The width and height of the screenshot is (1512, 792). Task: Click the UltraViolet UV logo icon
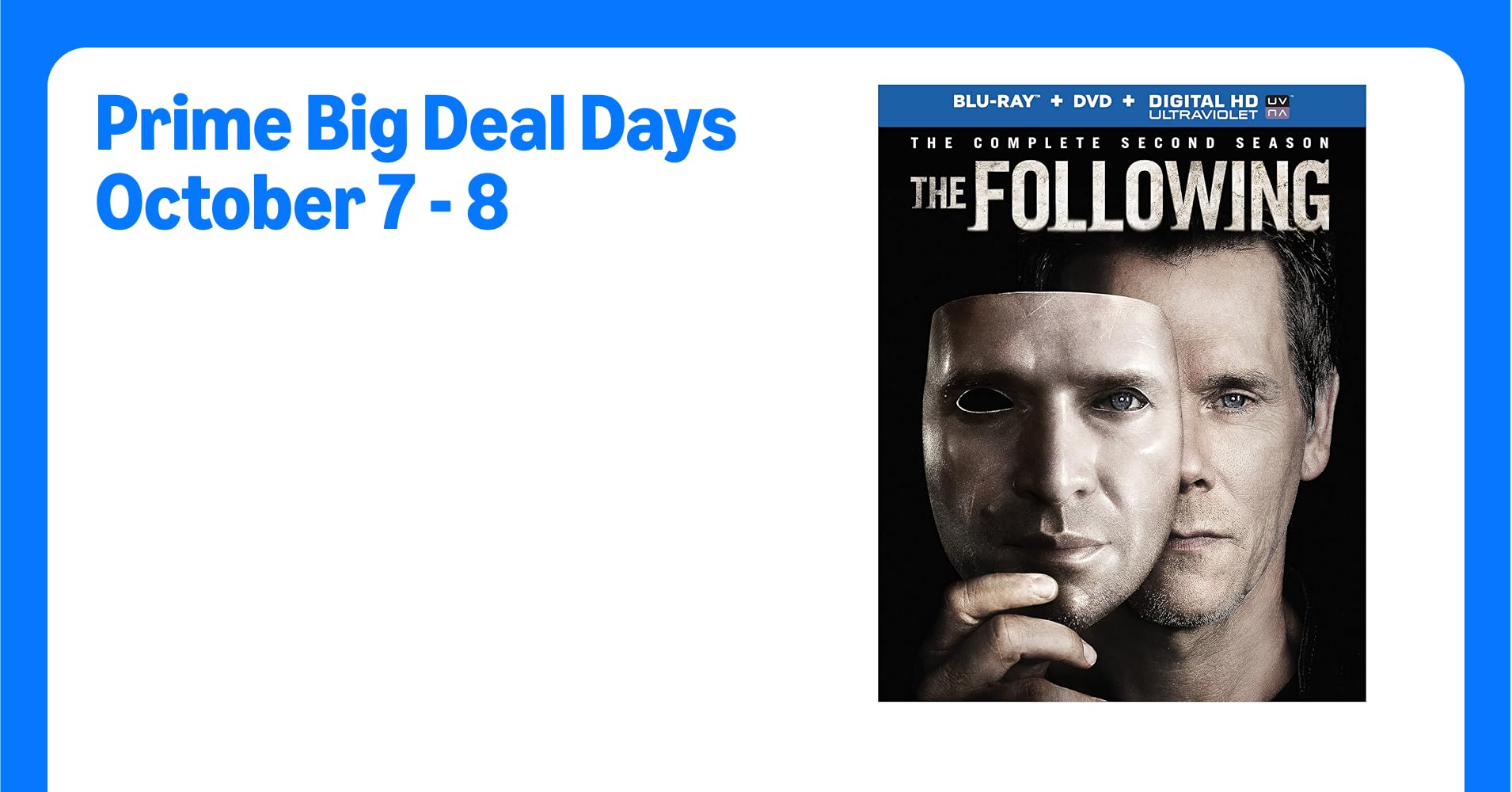(x=1278, y=107)
